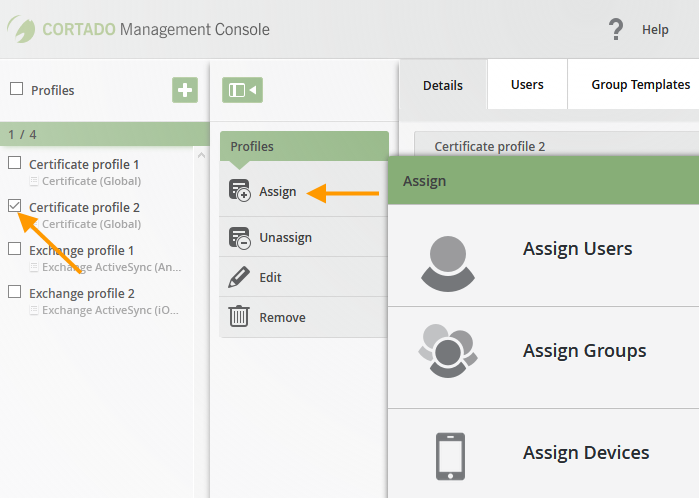Click the green Assign panel header
The image size is (699, 498).
(x=543, y=181)
